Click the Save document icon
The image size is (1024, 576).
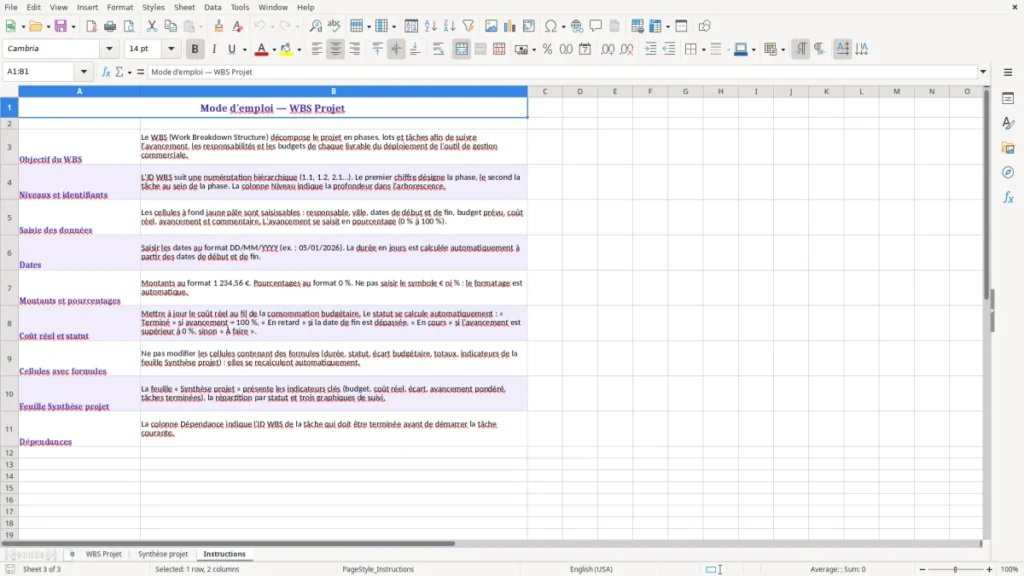tap(60, 26)
